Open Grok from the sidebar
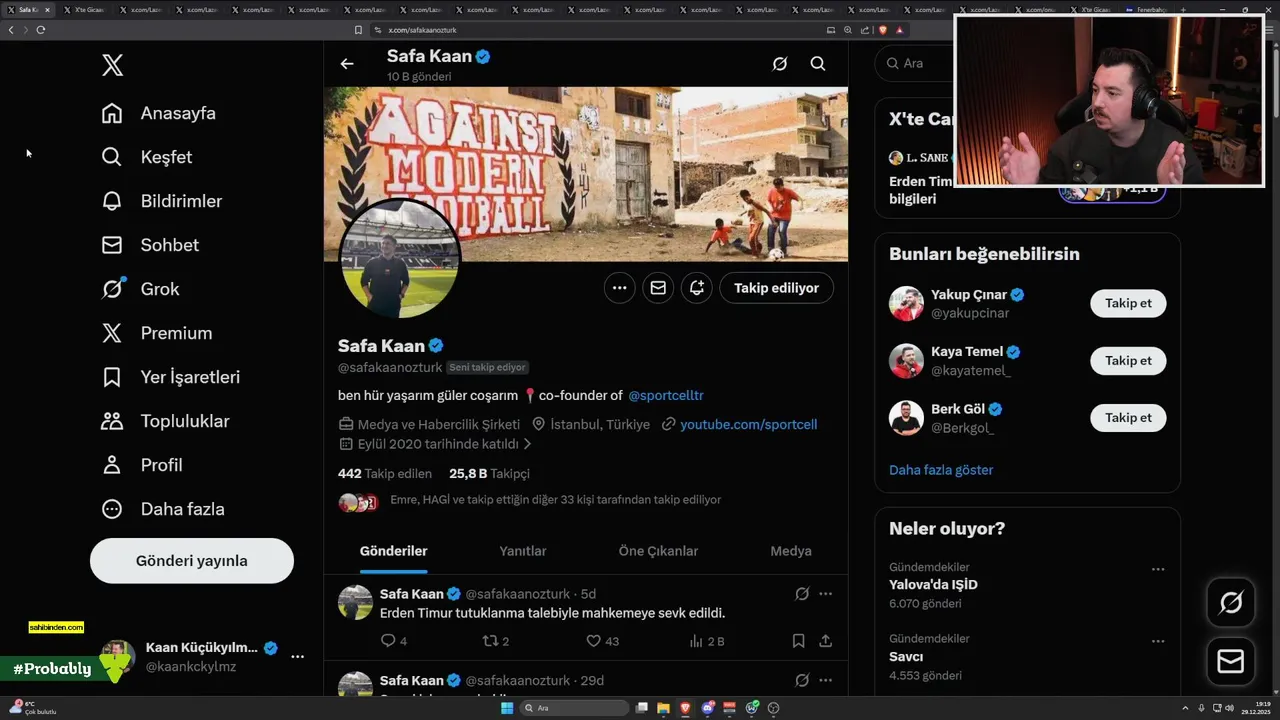 coord(141,289)
